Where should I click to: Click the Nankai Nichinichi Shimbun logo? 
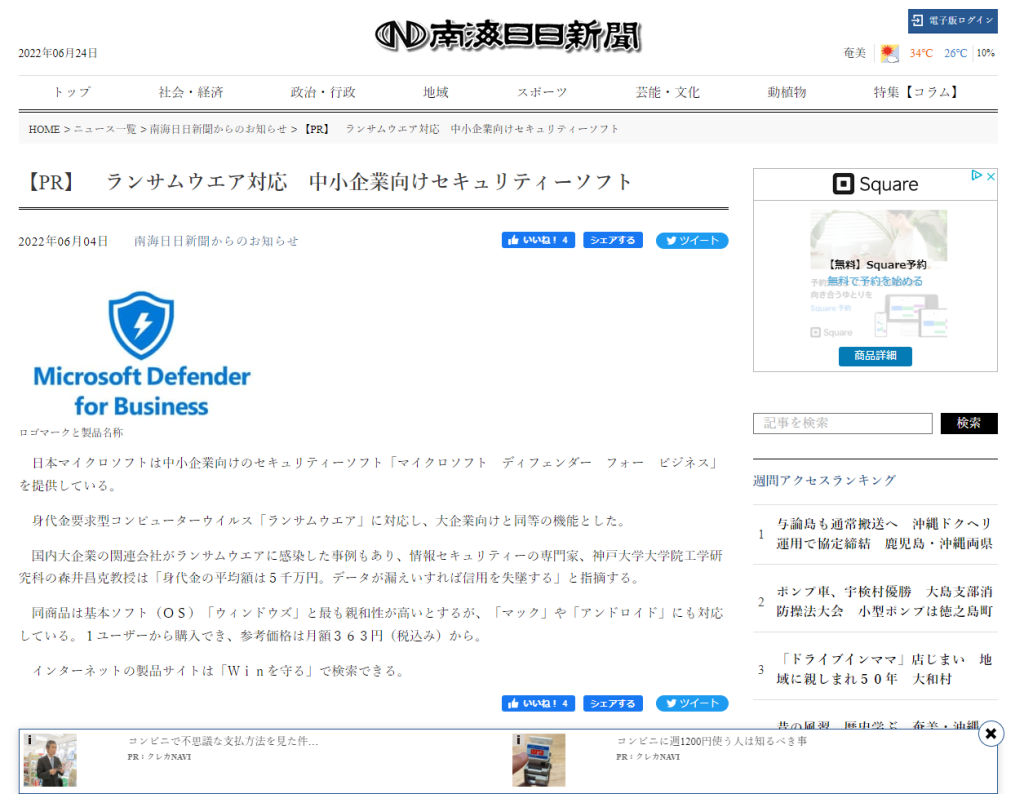coord(509,36)
